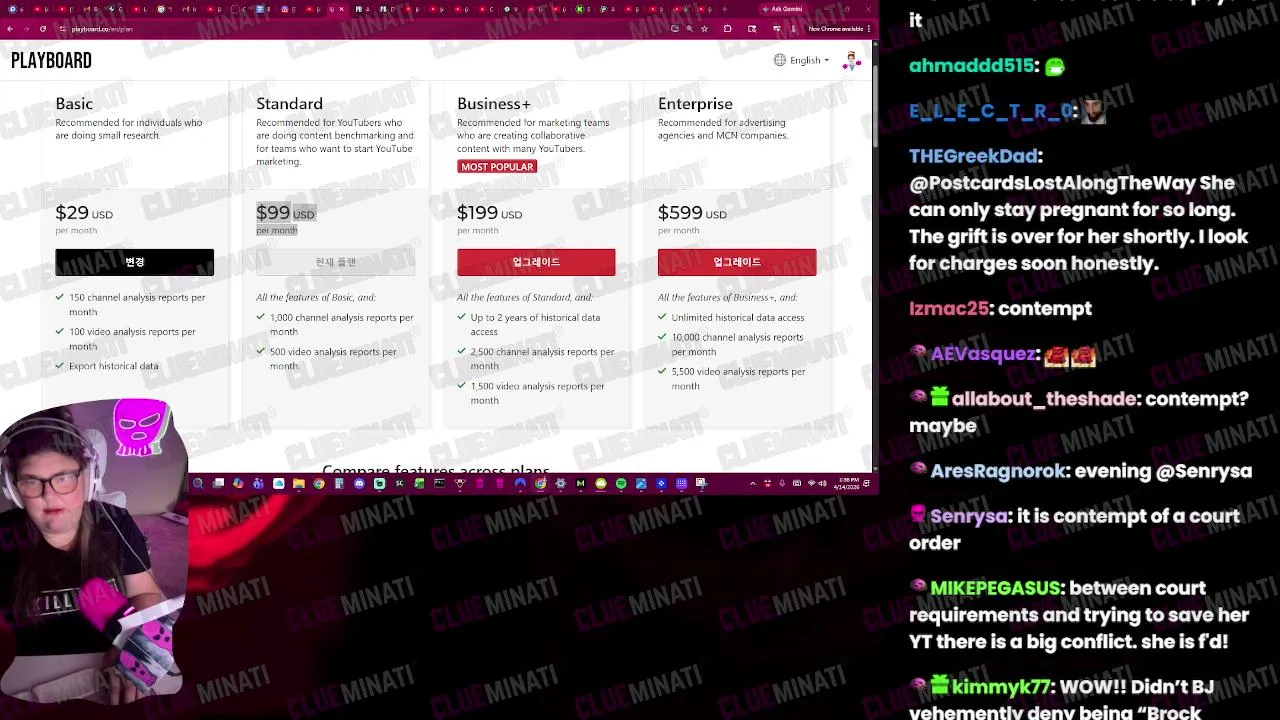Viewport: 1280px width, 720px height.
Task: Click the Enterprise plan title
Action: pos(695,104)
